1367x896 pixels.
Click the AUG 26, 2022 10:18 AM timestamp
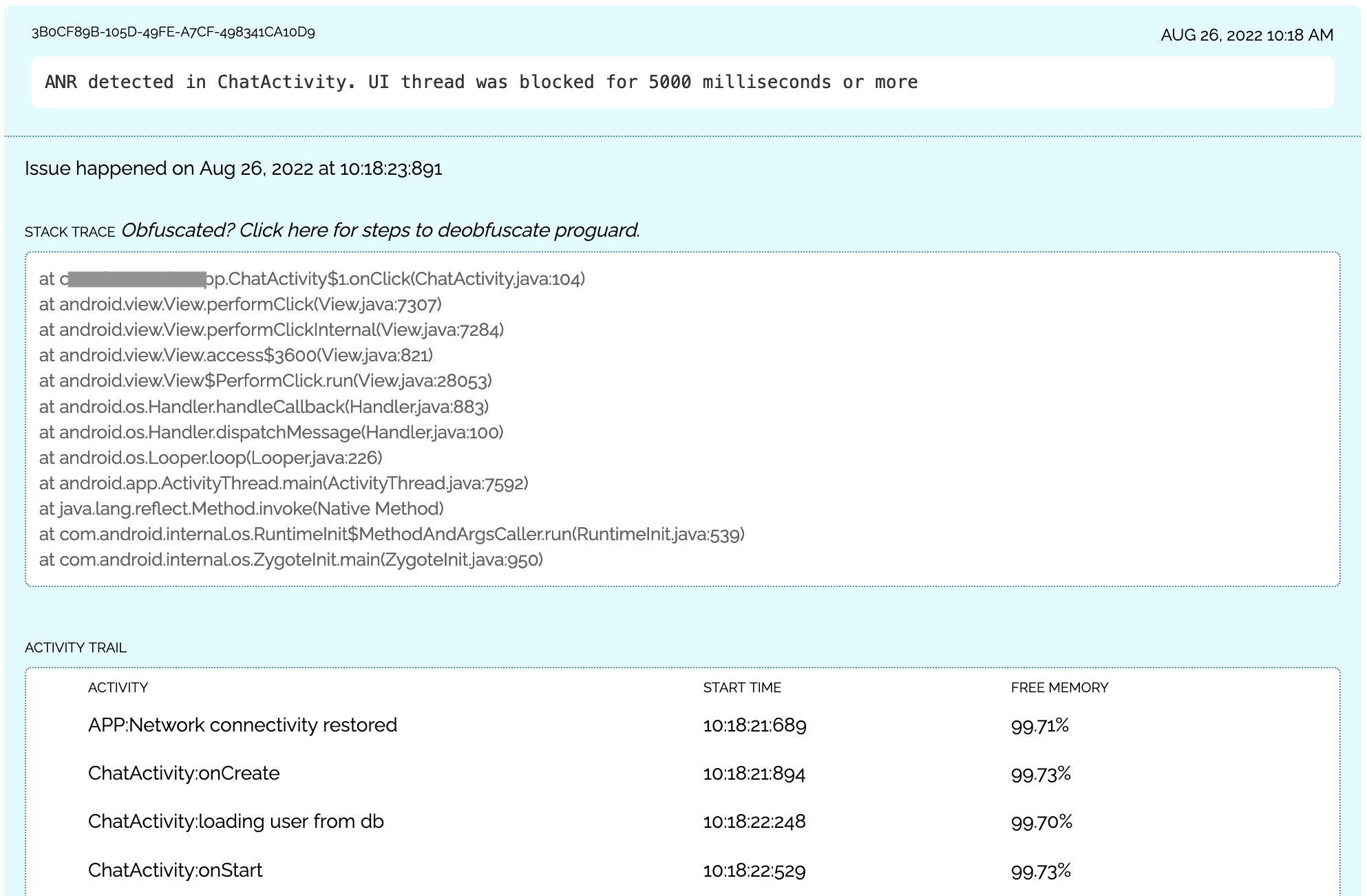point(1247,35)
